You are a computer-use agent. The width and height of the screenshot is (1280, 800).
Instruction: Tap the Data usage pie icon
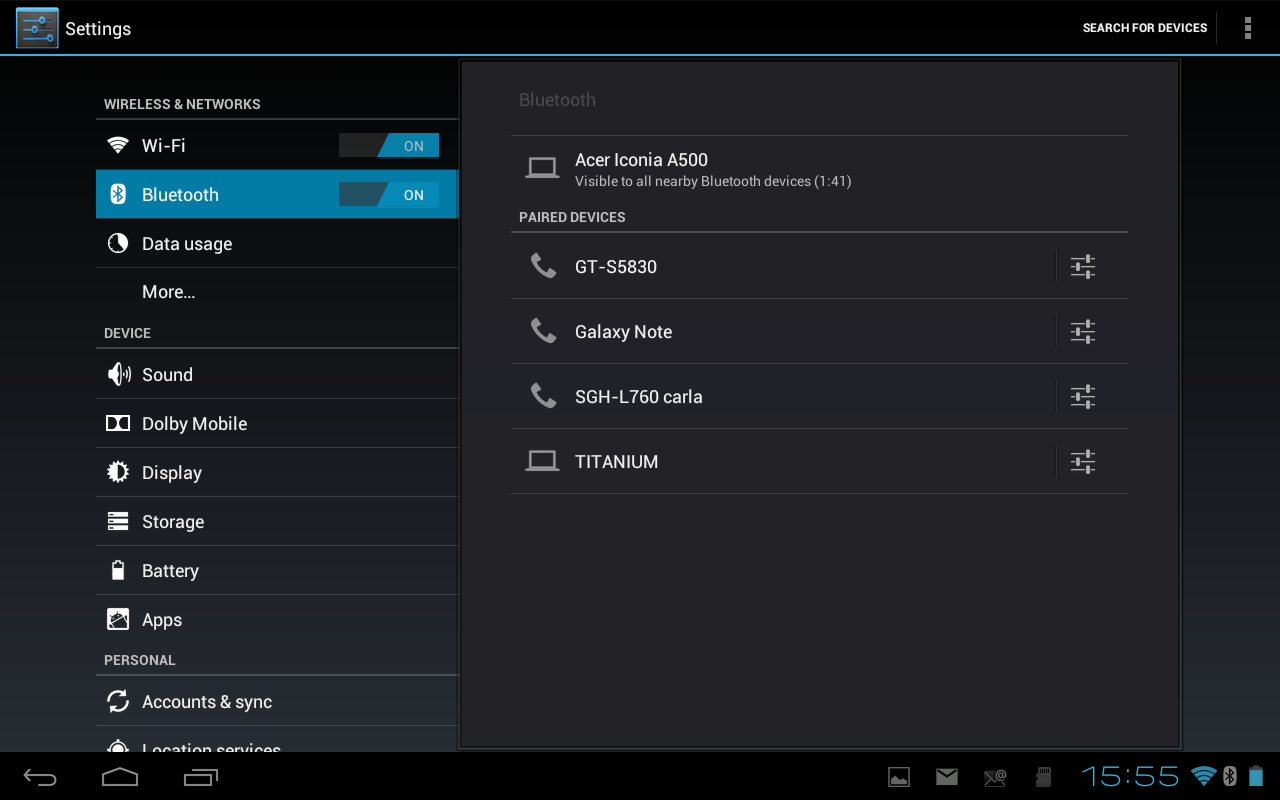click(118, 243)
